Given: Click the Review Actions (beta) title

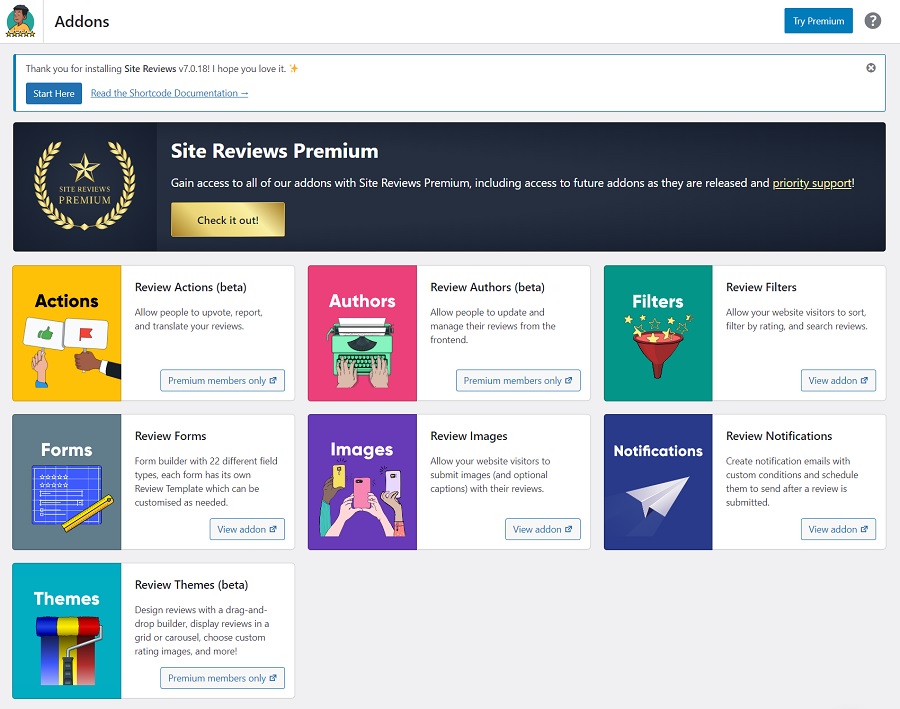Looking at the screenshot, I should (x=191, y=287).
